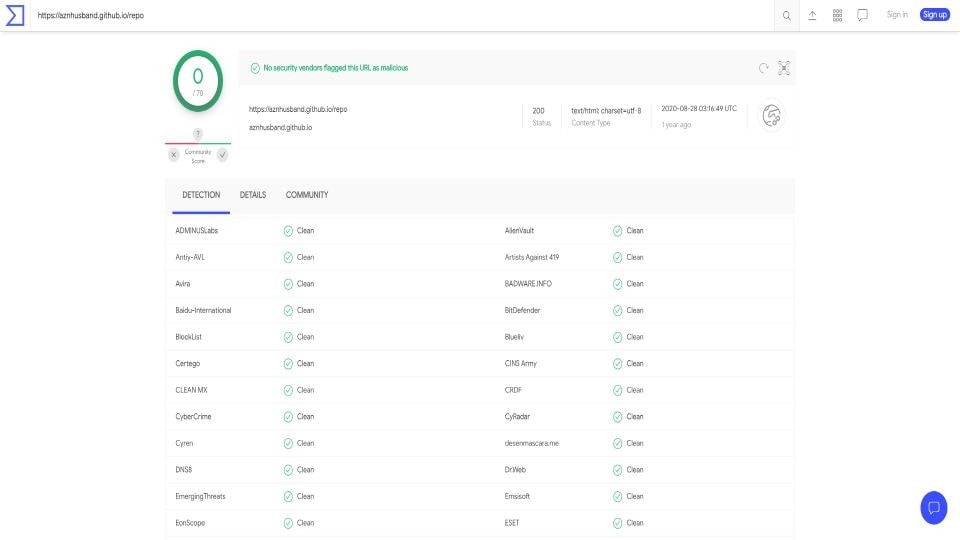Open the floating chat bubble button
Image resolution: width=960 pixels, height=540 pixels.
point(934,508)
